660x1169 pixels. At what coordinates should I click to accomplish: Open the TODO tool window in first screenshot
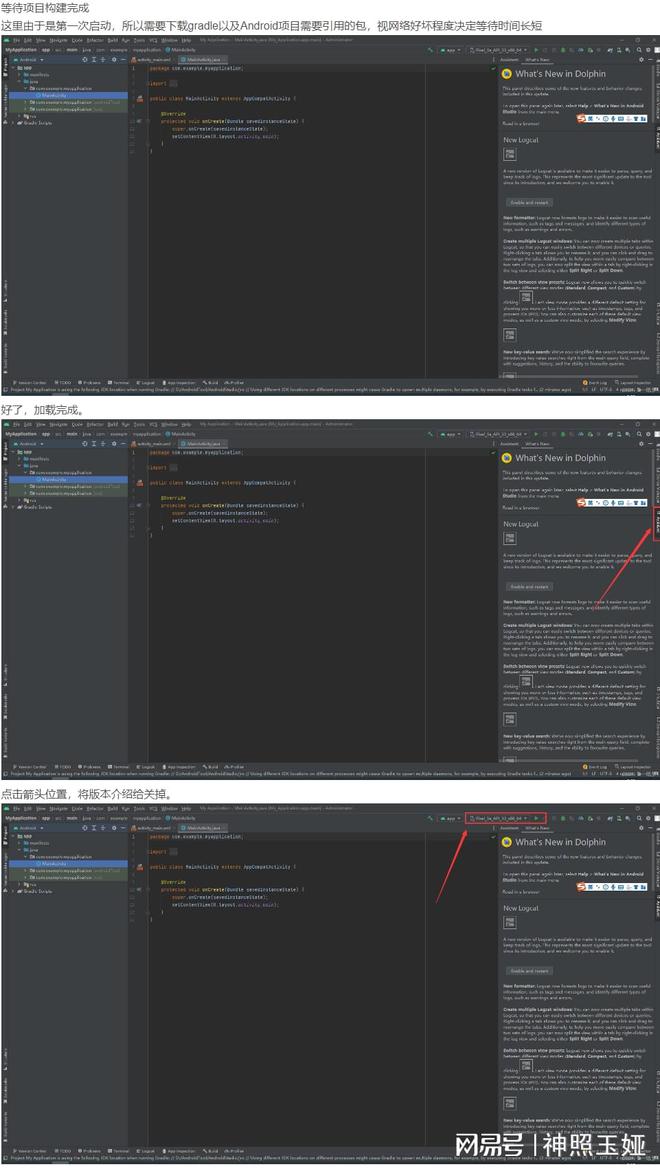click(x=64, y=382)
